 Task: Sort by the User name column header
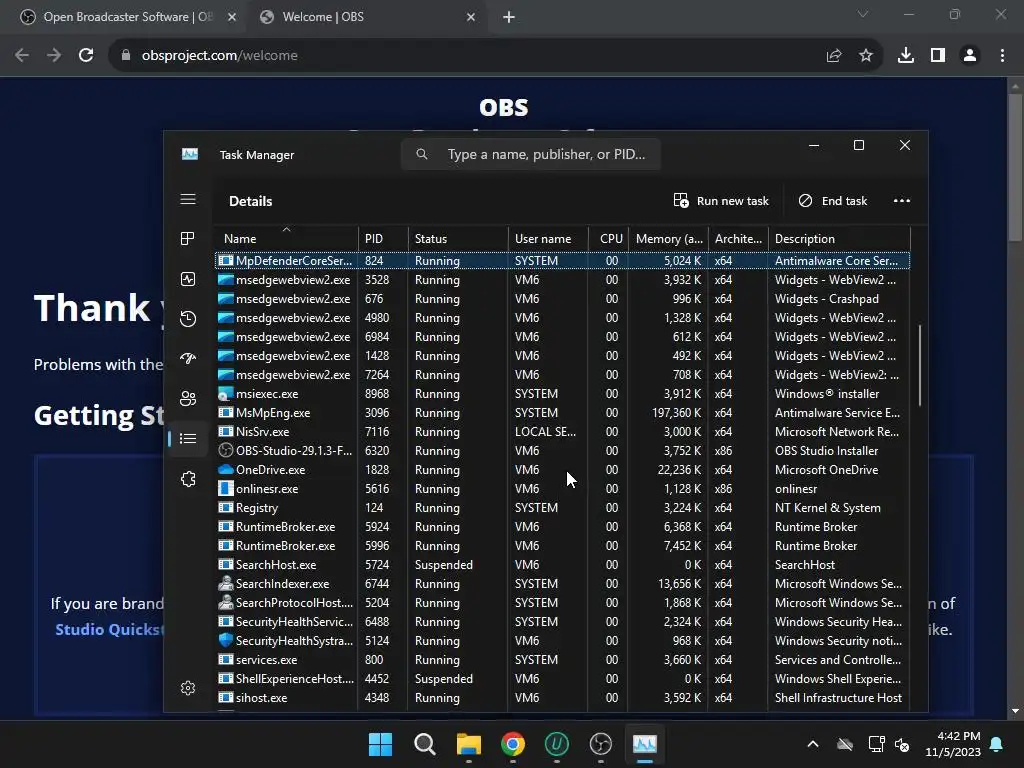(548, 238)
